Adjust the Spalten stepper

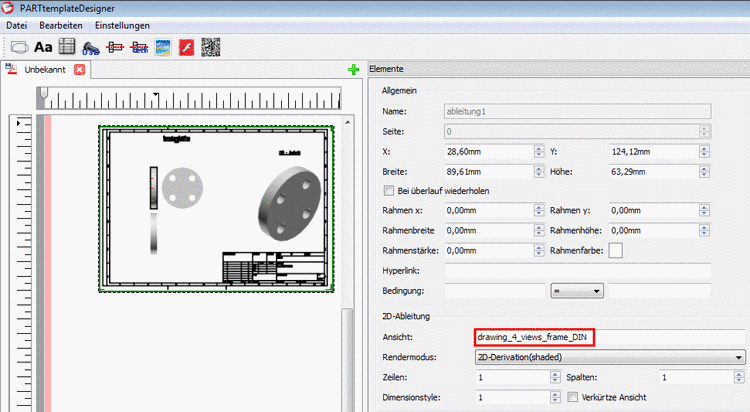(x=739, y=377)
